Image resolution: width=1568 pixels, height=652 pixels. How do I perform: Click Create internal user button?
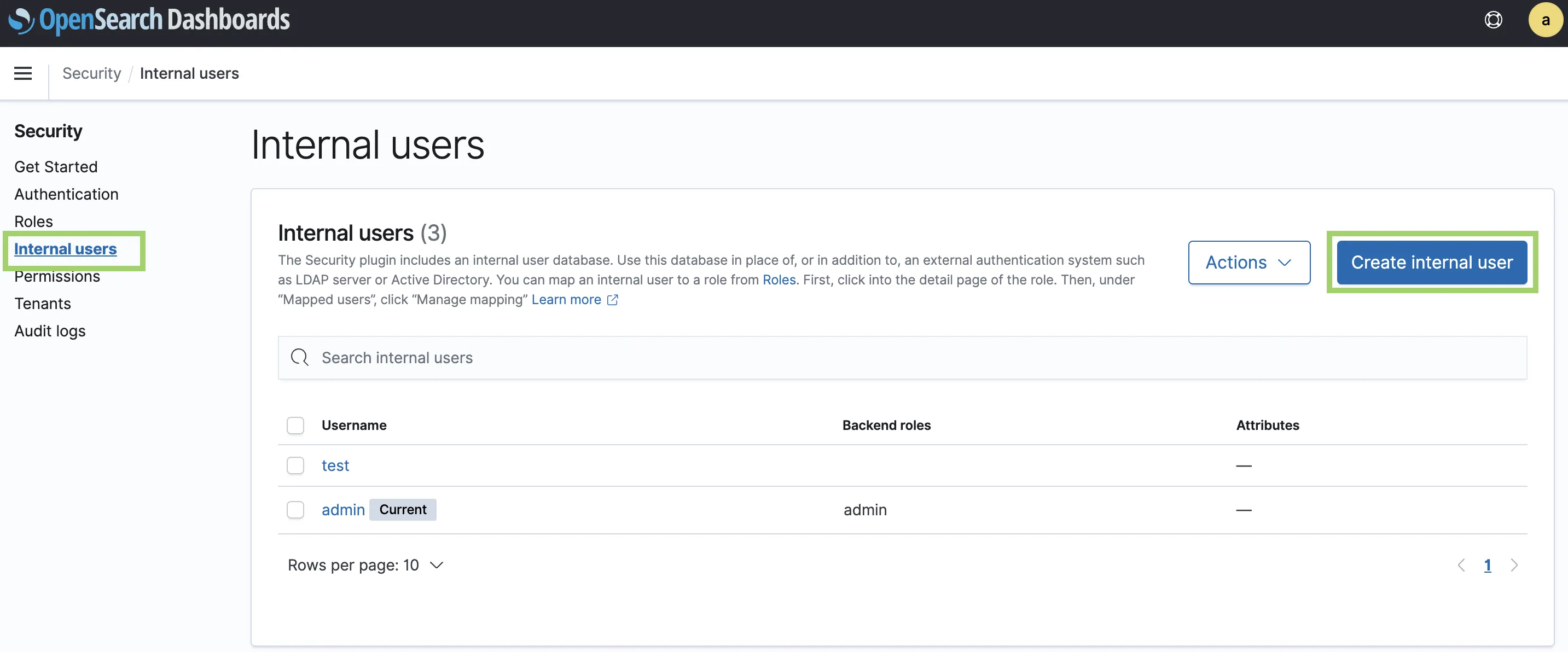pos(1431,263)
